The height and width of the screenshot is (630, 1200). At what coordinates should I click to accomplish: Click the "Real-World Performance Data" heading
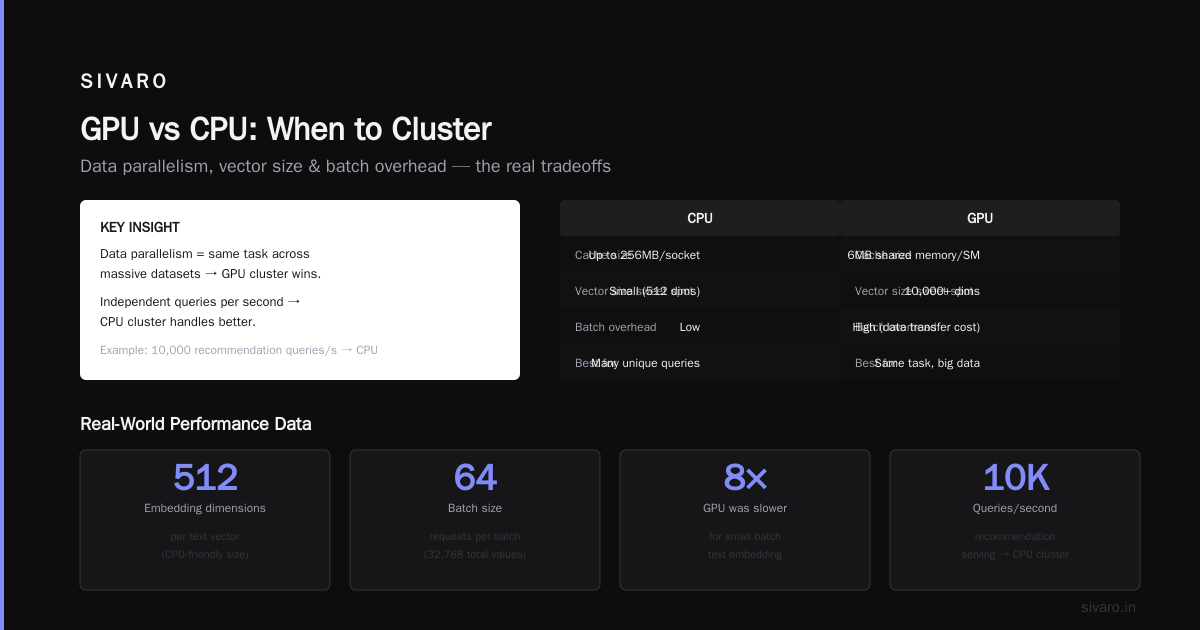pyautogui.click(x=196, y=424)
